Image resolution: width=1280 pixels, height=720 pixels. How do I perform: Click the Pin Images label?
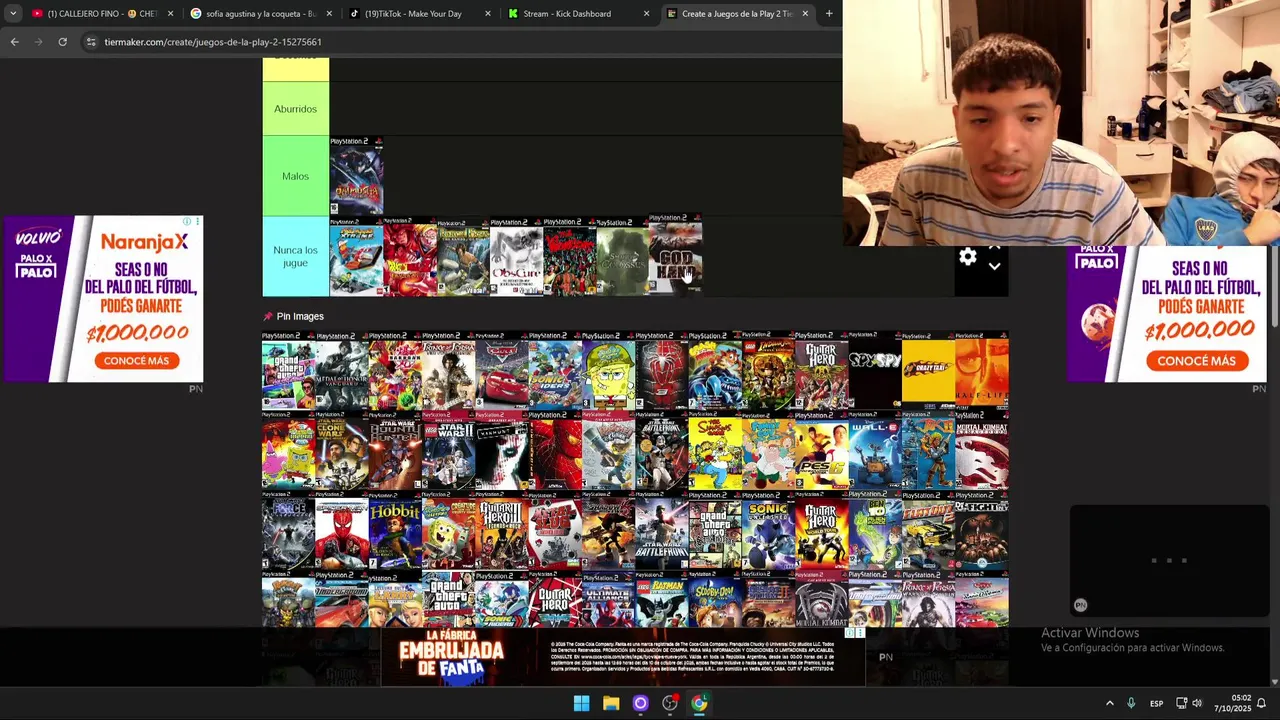click(x=300, y=316)
